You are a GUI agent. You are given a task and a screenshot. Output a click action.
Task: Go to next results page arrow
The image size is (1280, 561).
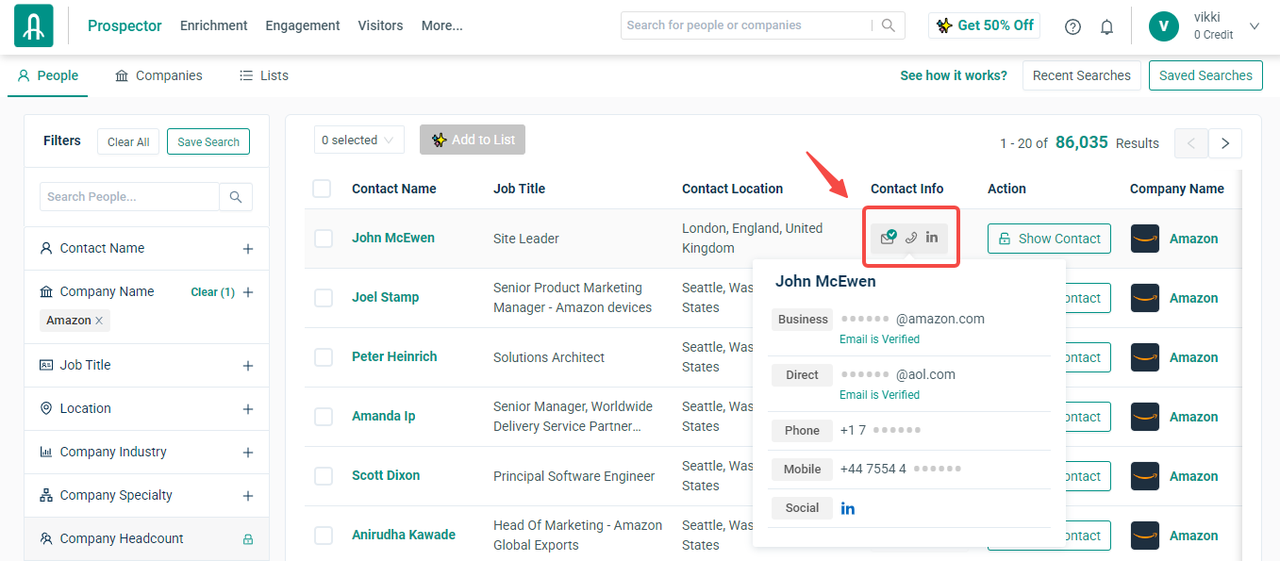coord(1225,144)
